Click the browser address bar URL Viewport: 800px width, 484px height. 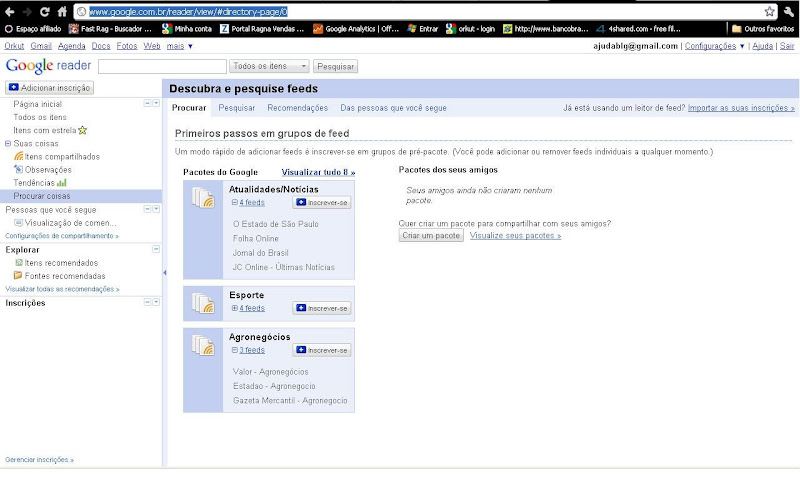pyautogui.click(x=188, y=11)
